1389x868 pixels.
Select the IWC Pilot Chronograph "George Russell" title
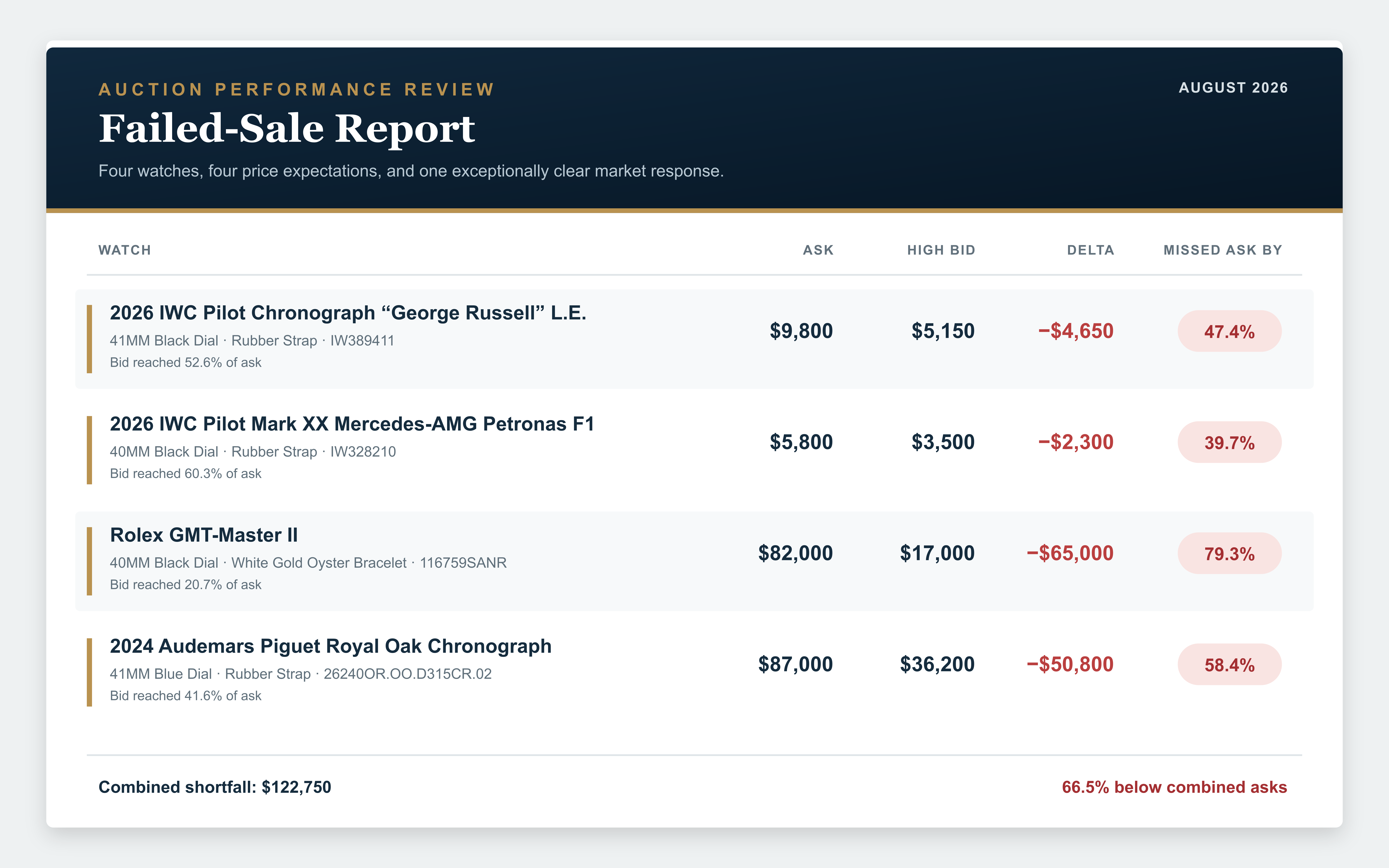(348, 313)
